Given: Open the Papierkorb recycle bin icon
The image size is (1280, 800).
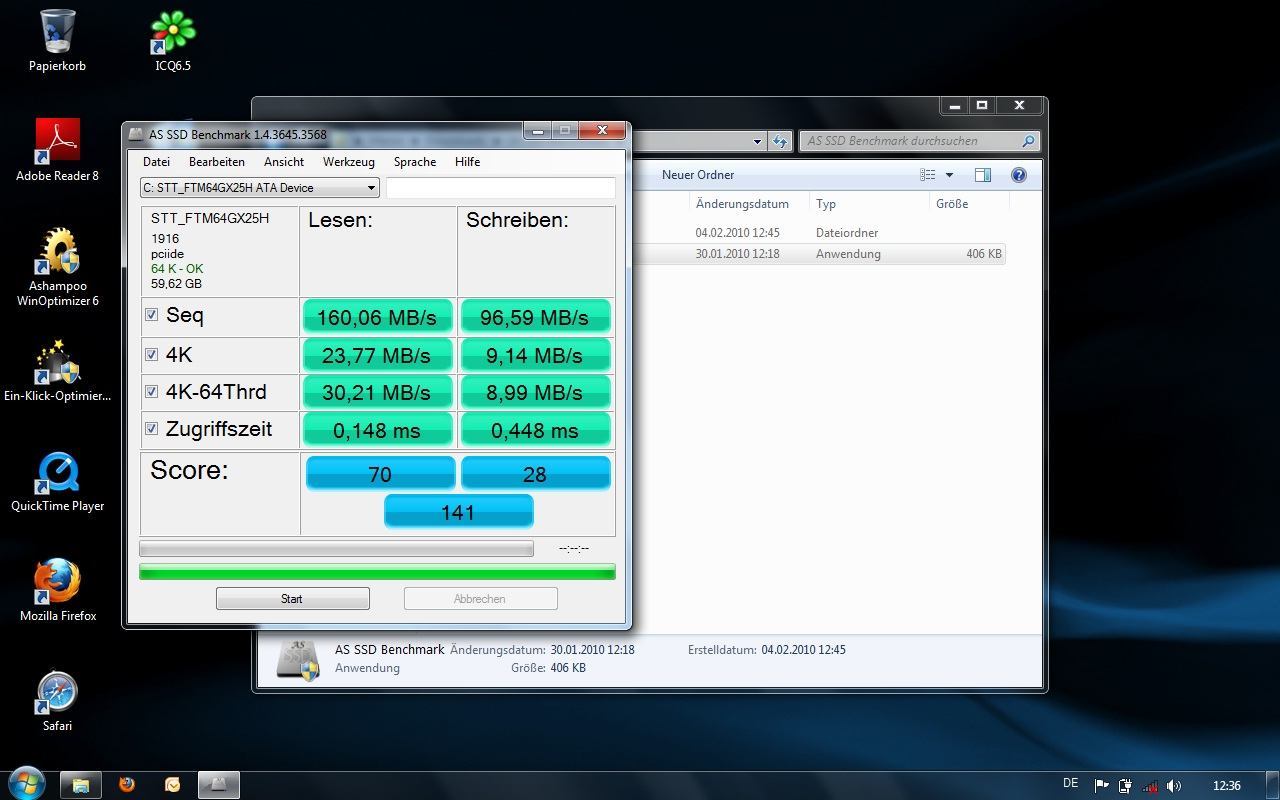Looking at the screenshot, I should point(58,40).
